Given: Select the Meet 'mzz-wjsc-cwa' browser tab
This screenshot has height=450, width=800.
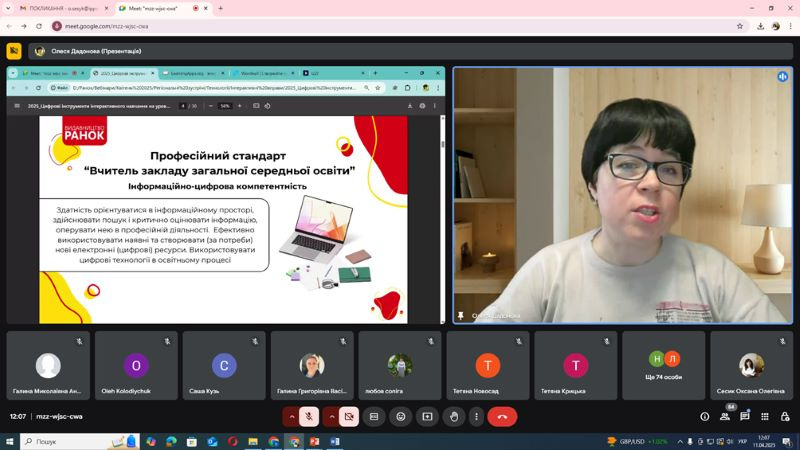Looking at the screenshot, I should click(x=156, y=8).
